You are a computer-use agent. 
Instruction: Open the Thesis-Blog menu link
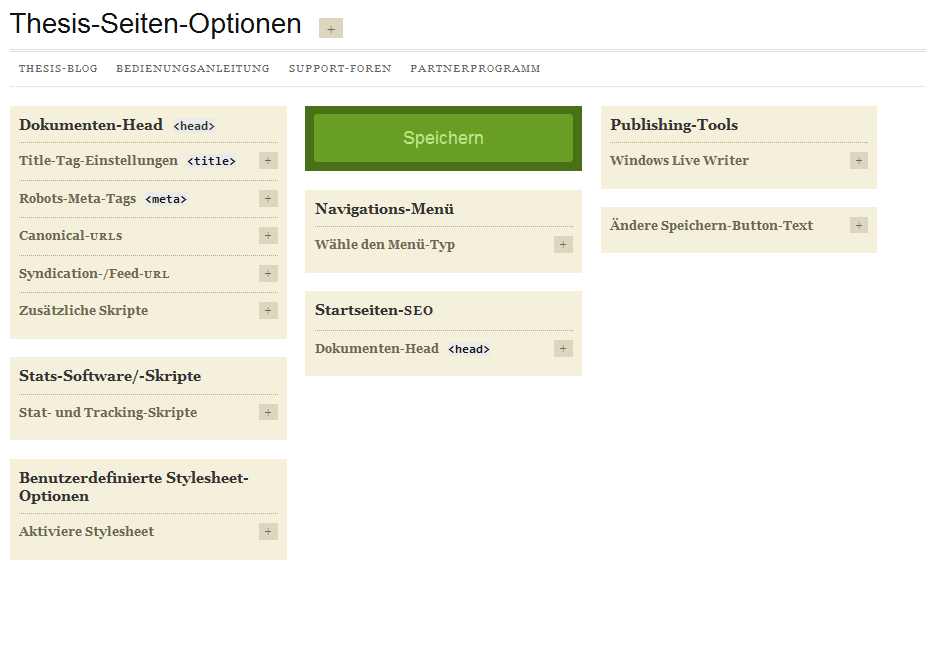[58, 68]
